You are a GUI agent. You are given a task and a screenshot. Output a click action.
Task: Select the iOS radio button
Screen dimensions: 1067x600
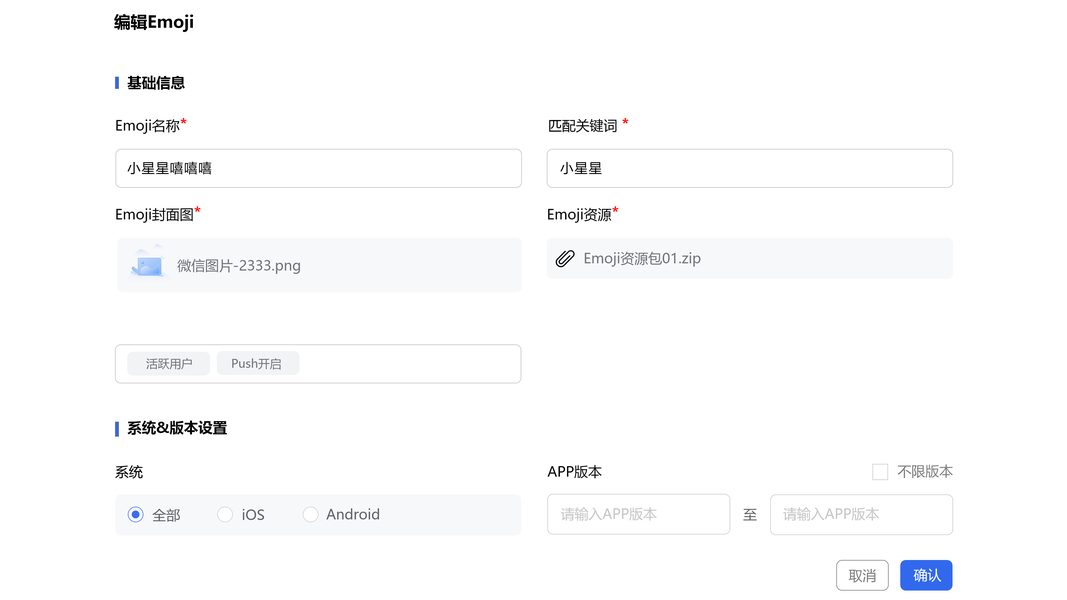pyautogui.click(x=225, y=515)
